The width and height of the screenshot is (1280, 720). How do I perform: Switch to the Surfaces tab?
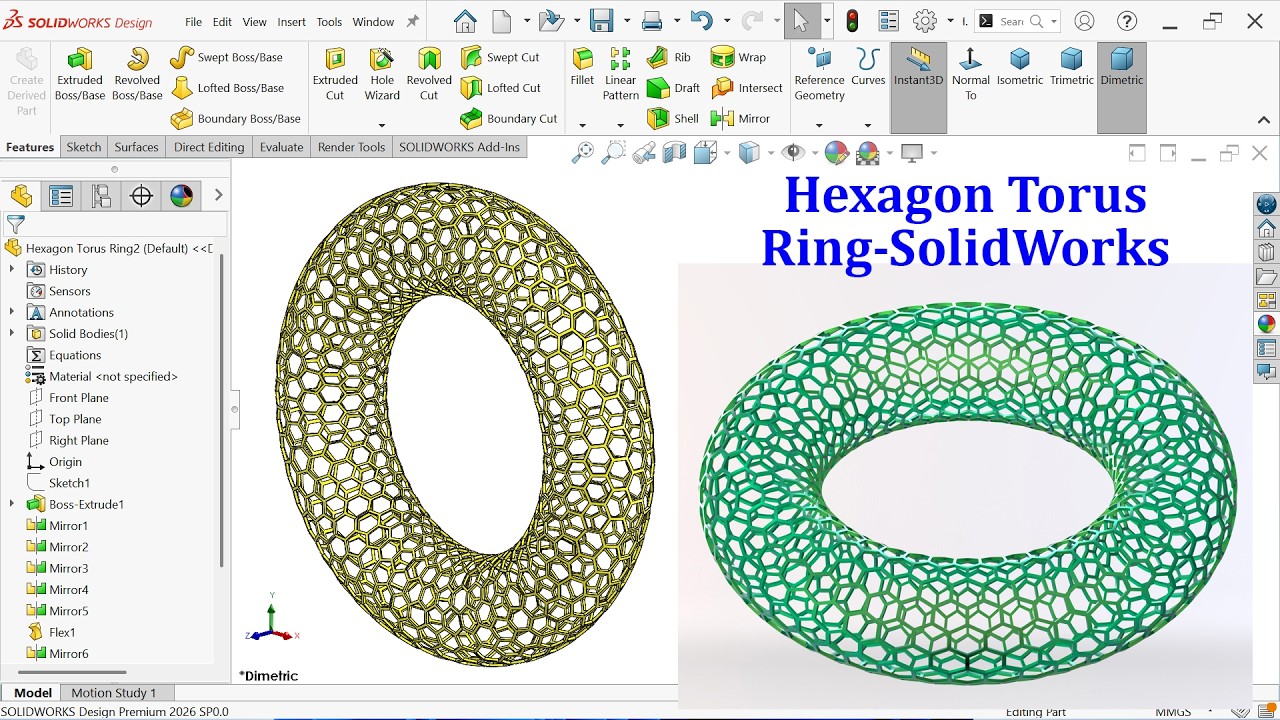point(136,147)
